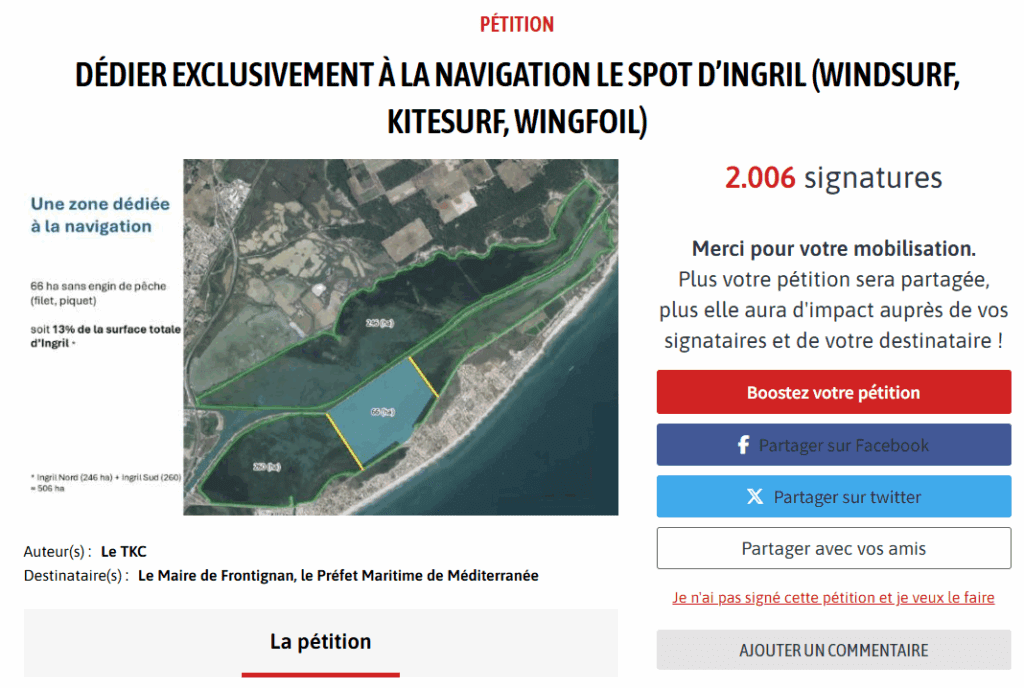Click the 2.006 signatures counter
The height and width of the screenshot is (688, 1024).
click(833, 178)
